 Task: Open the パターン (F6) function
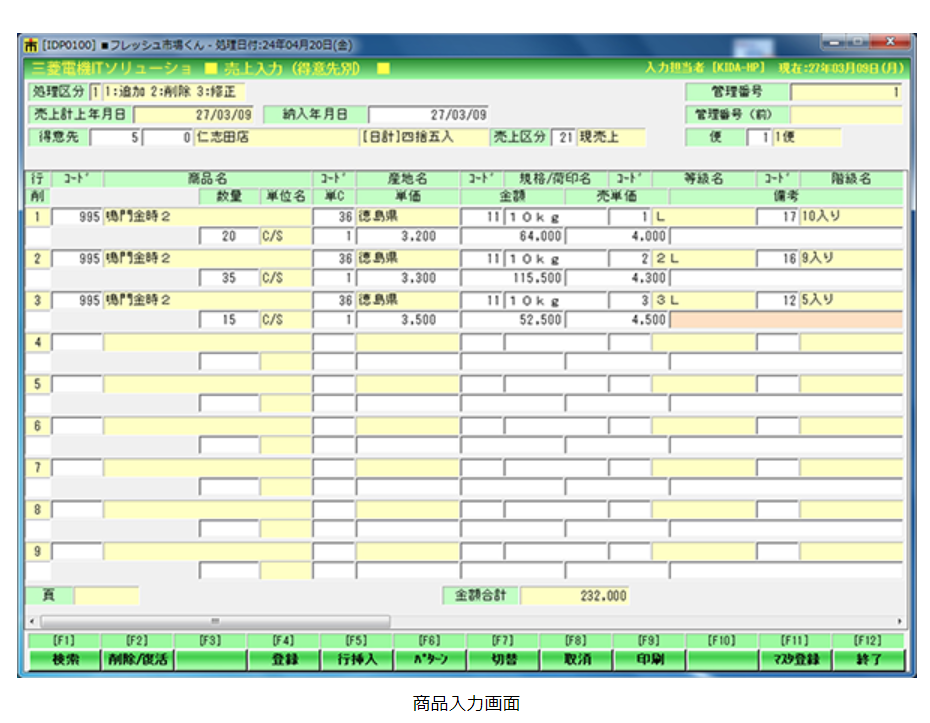pos(430,660)
